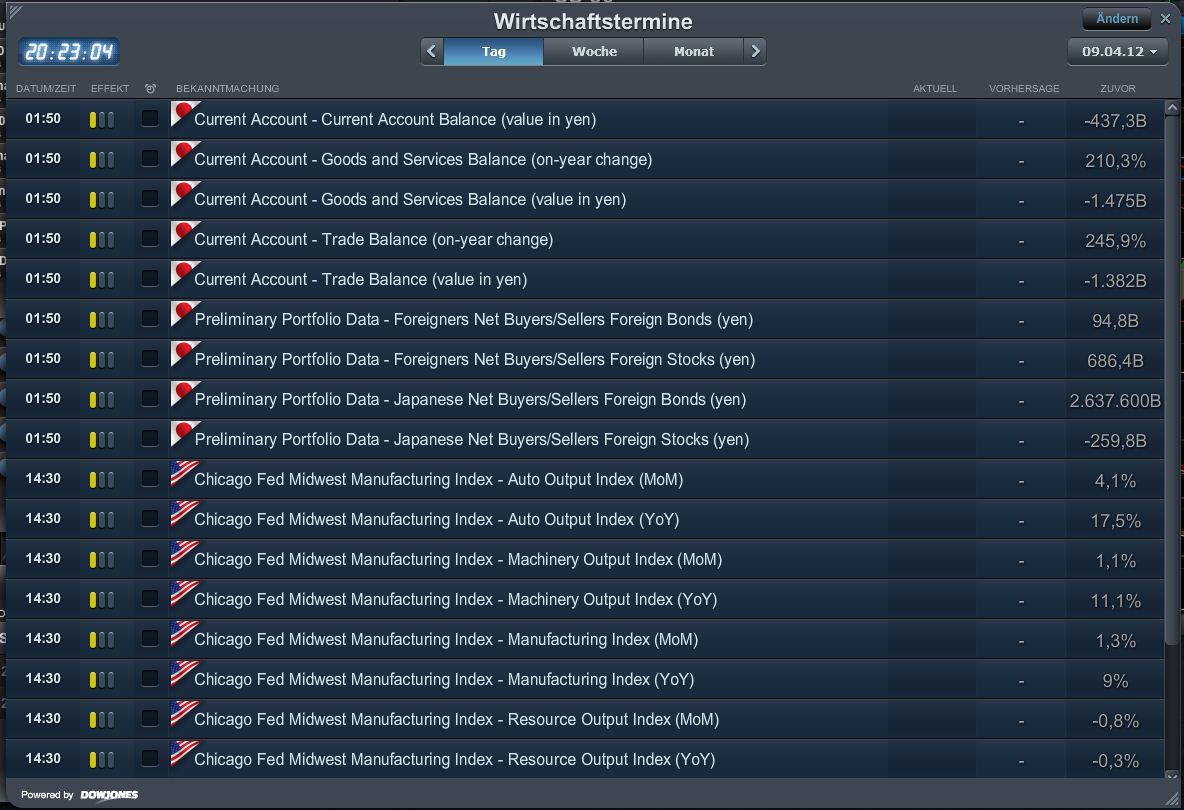
Task: Click previous value -0,8%
Action: pos(1115,721)
